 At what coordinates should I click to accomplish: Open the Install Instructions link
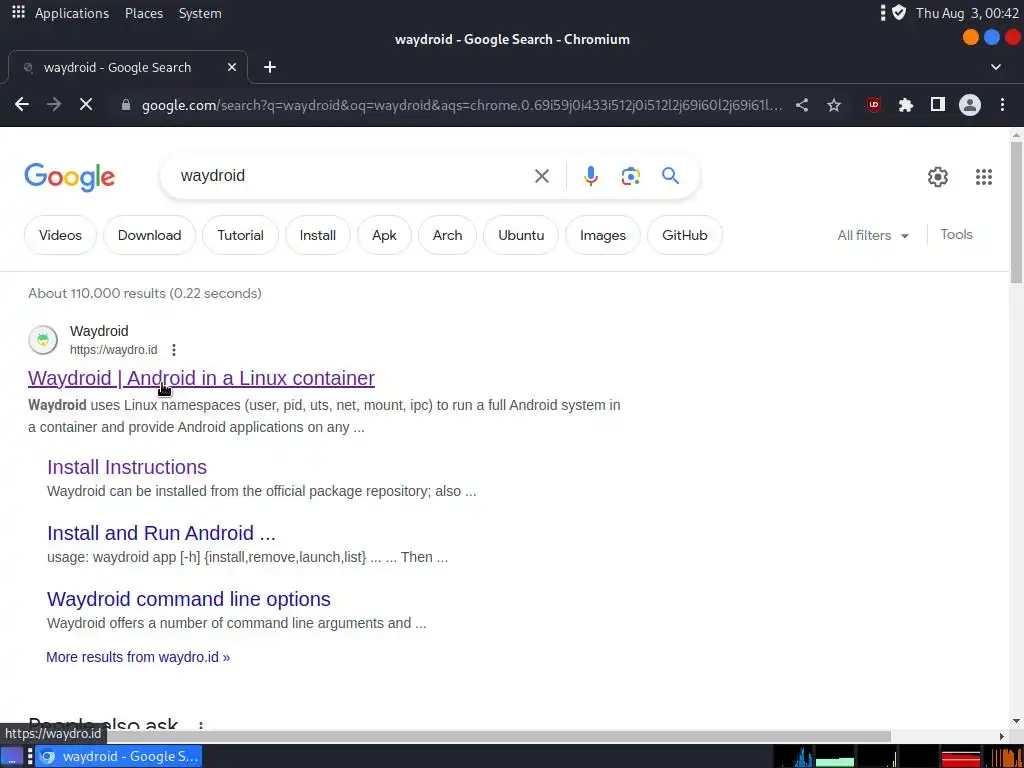(127, 467)
